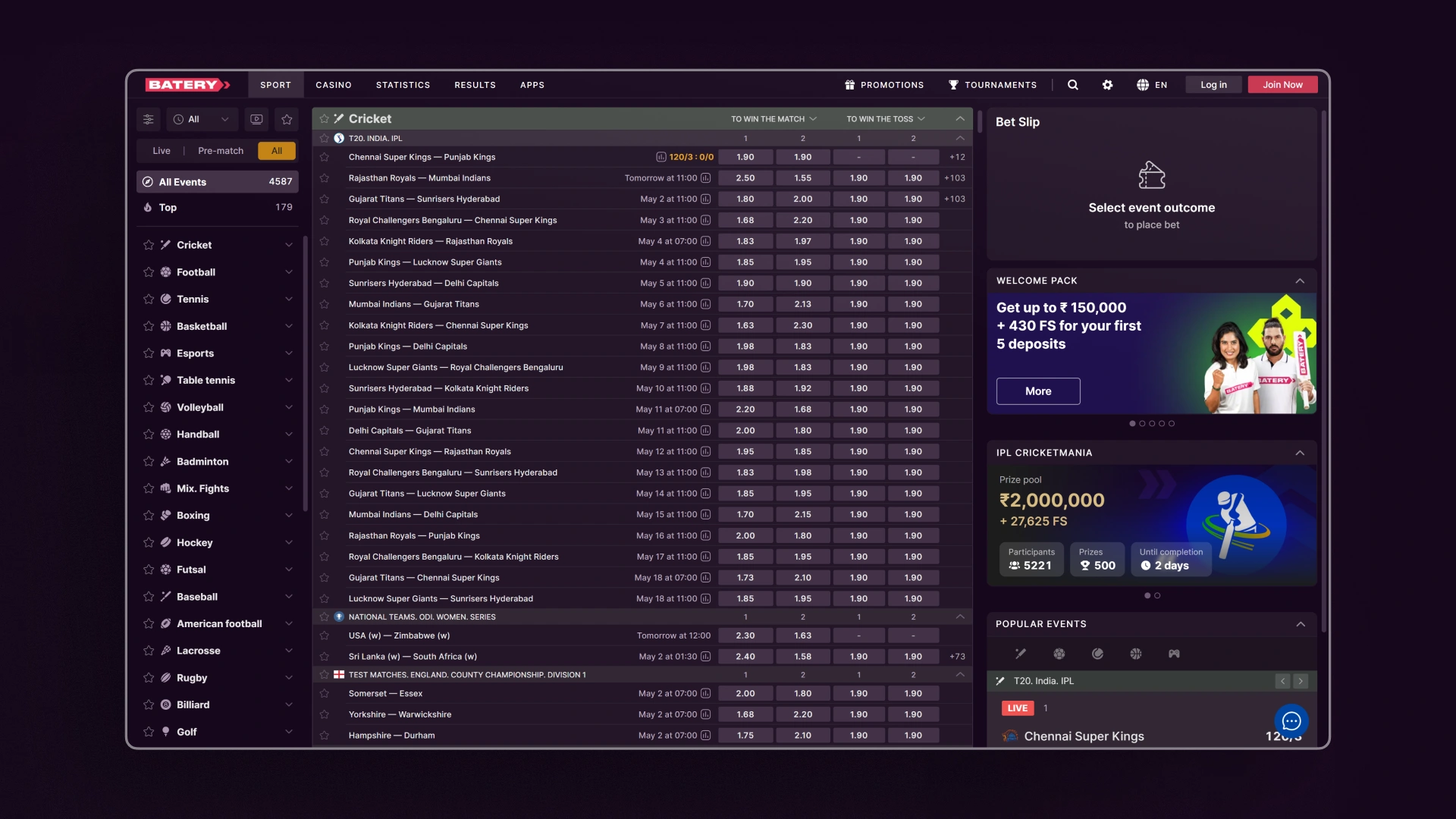The image size is (1456, 819).
Task: Select basketball icon in Popular Events
Action: tap(1136, 654)
